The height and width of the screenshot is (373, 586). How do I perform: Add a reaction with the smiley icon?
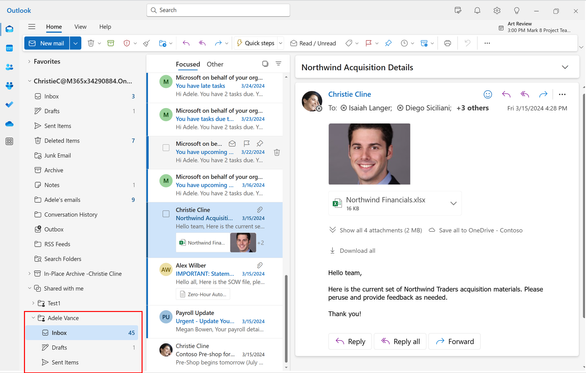tap(488, 95)
